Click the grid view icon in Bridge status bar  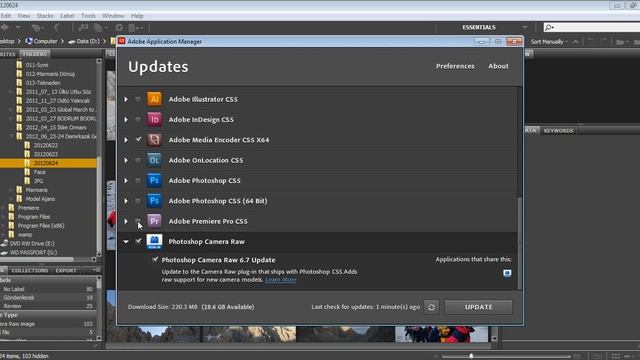click(x=616, y=356)
